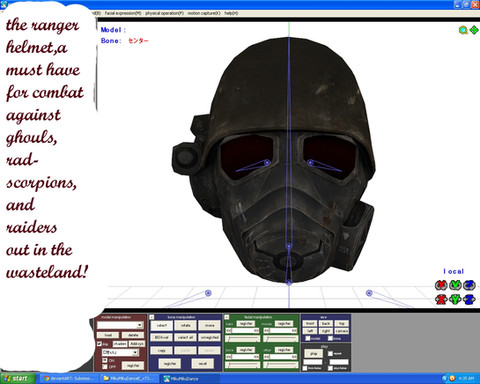The width and height of the screenshot is (480, 384).
Task: Click the green Y-axis move icon
Action: 455,299
